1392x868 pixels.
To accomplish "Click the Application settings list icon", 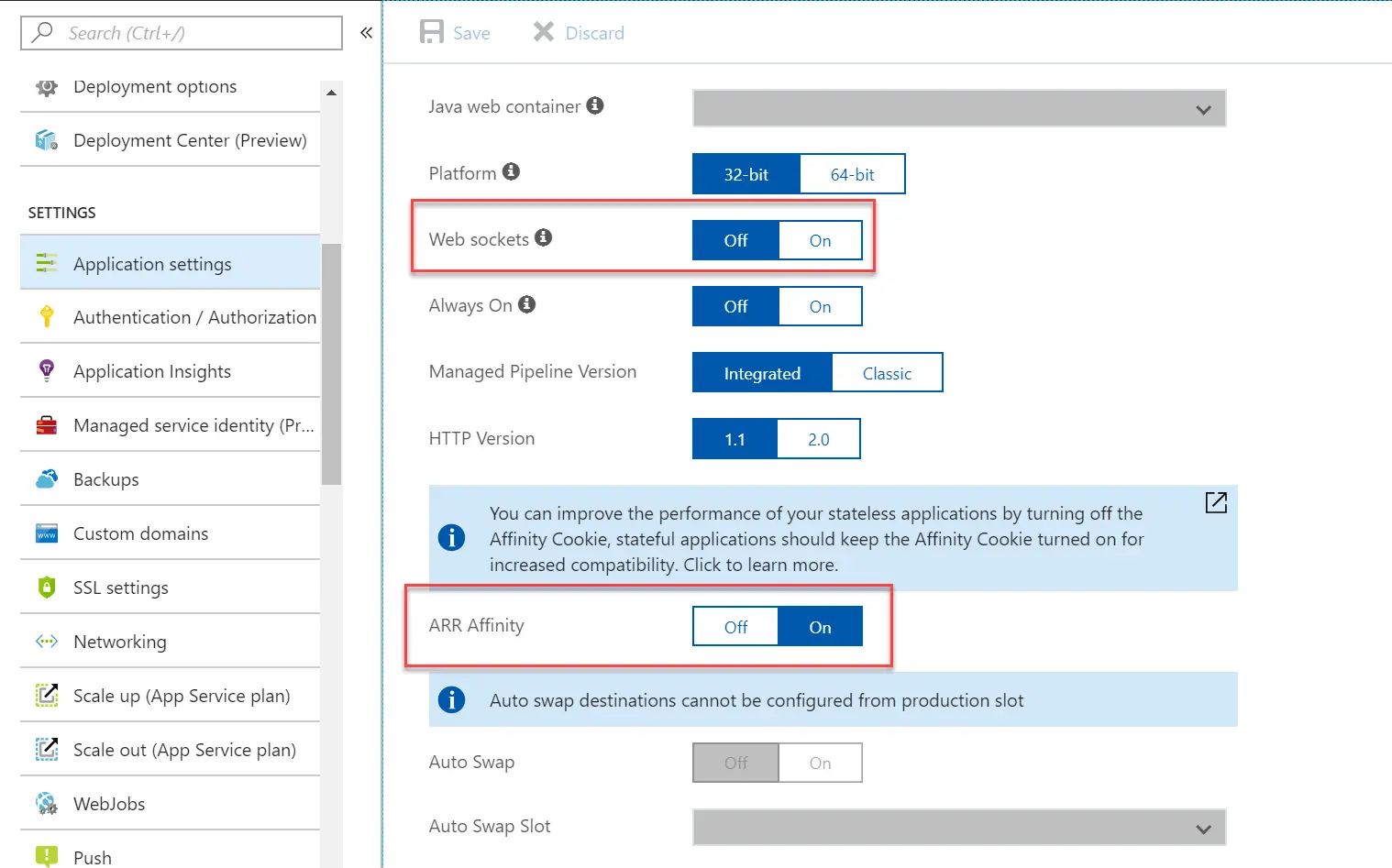I will [46, 263].
